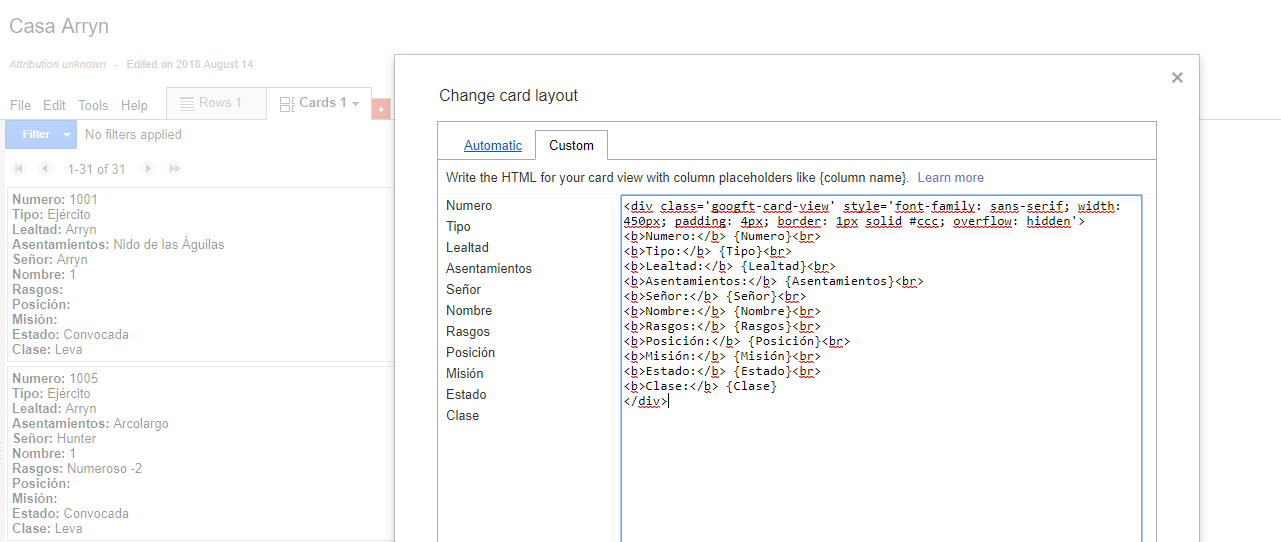
Task: Insert the Estado column placeholder
Action: tap(466, 395)
